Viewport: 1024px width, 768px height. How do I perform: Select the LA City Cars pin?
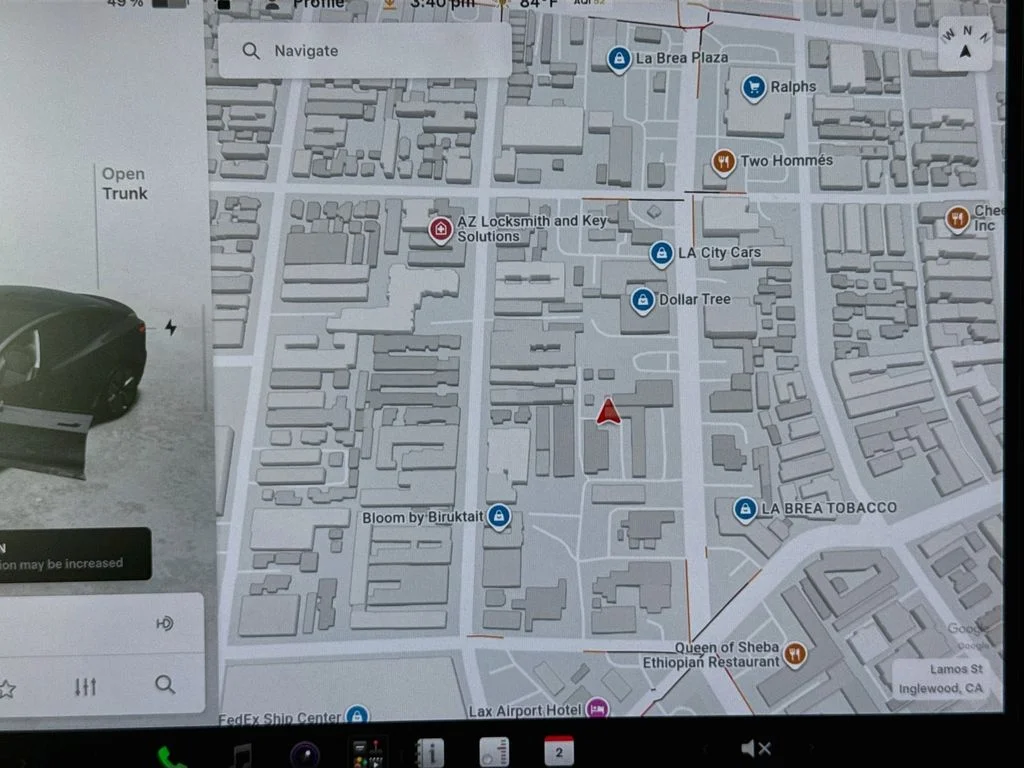(x=661, y=253)
